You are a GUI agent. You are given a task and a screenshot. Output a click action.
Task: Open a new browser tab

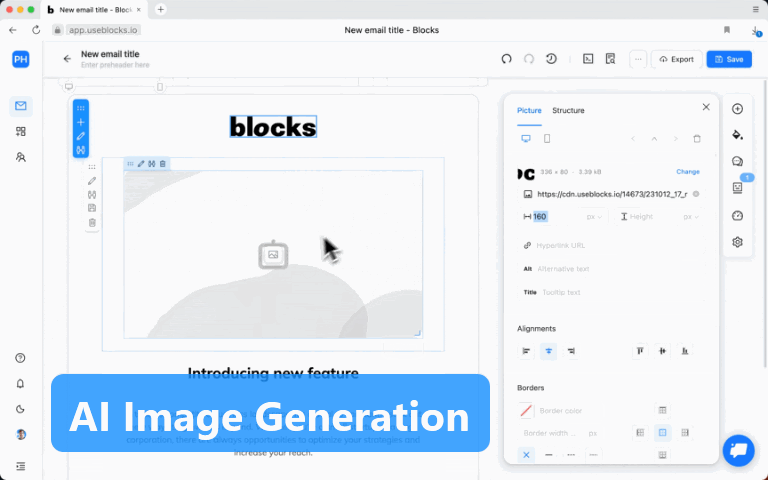pyautogui.click(x=161, y=9)
